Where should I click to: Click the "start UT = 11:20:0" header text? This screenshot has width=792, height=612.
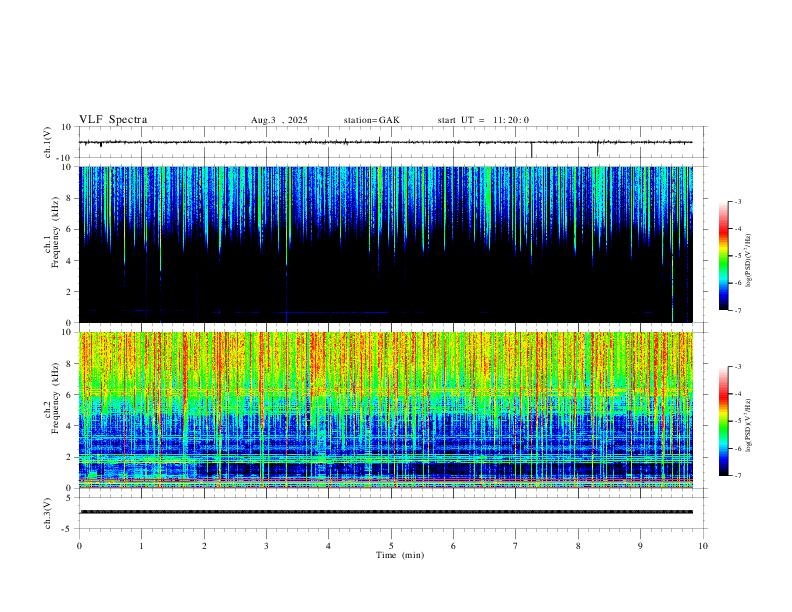coord(483,120)
